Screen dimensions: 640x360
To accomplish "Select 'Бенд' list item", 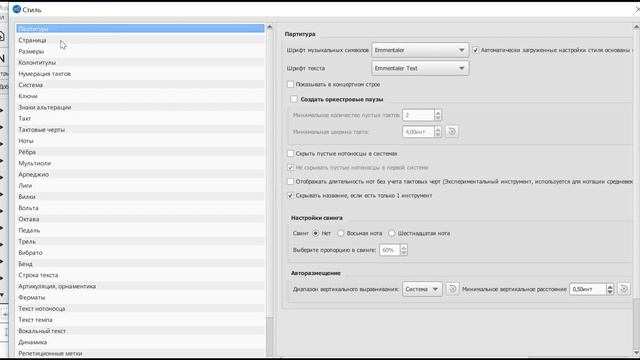I will (140, 264).
